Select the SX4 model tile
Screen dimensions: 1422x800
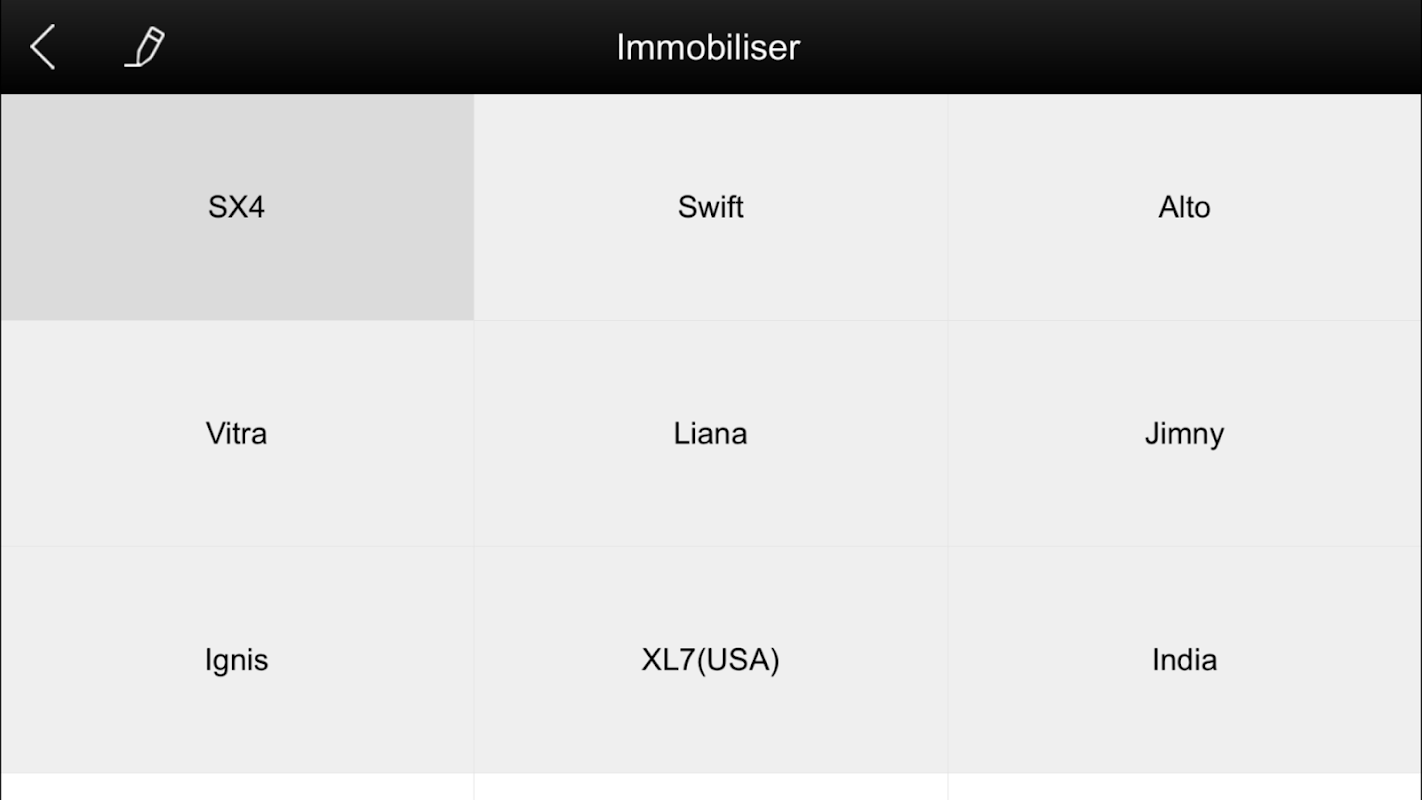237,207
